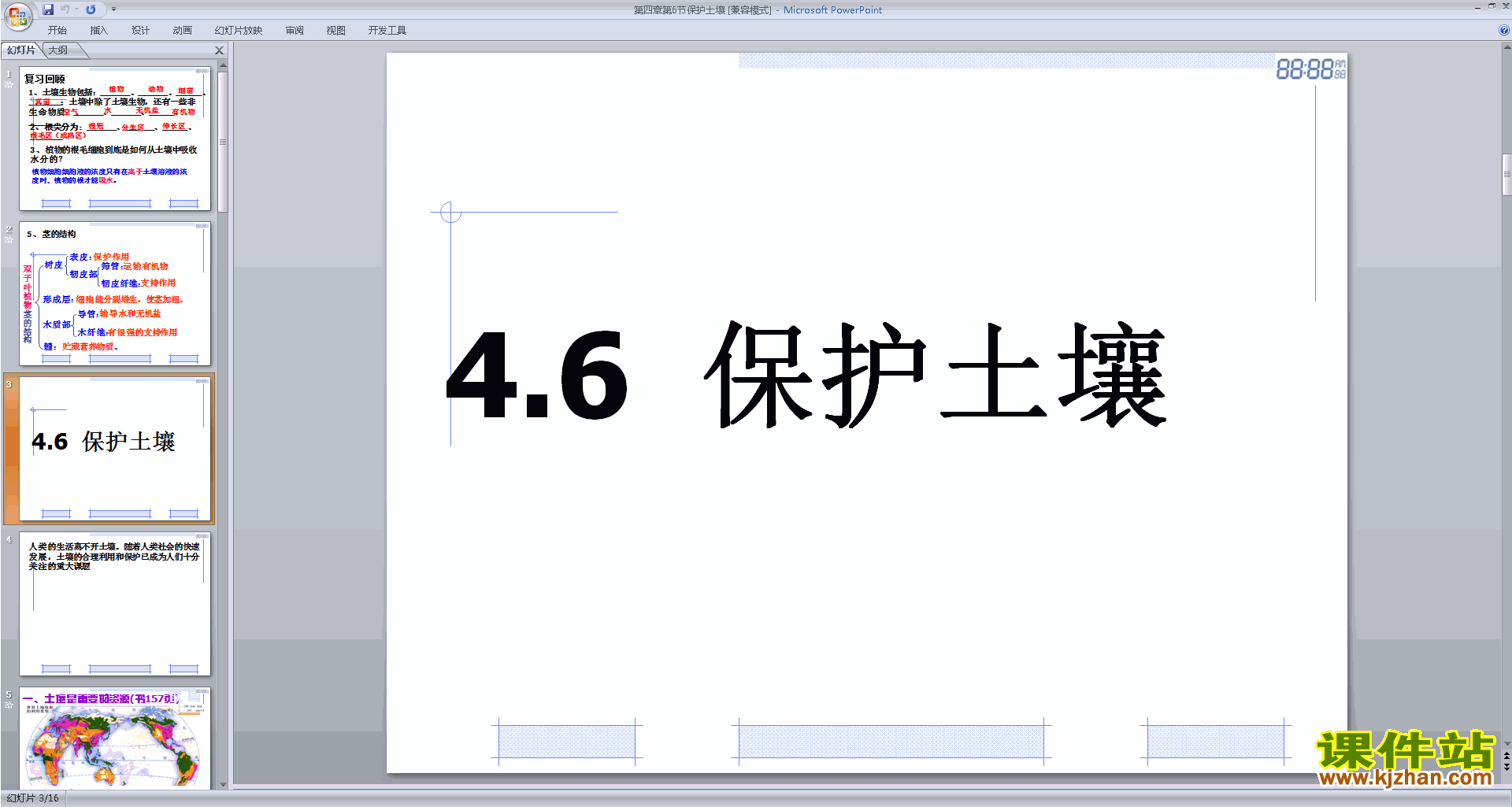The height and width of the screenshot is (807, 1512).
Task: Select slide 1 thumbnail 复习回顾
Action: [x=115, y=138]
